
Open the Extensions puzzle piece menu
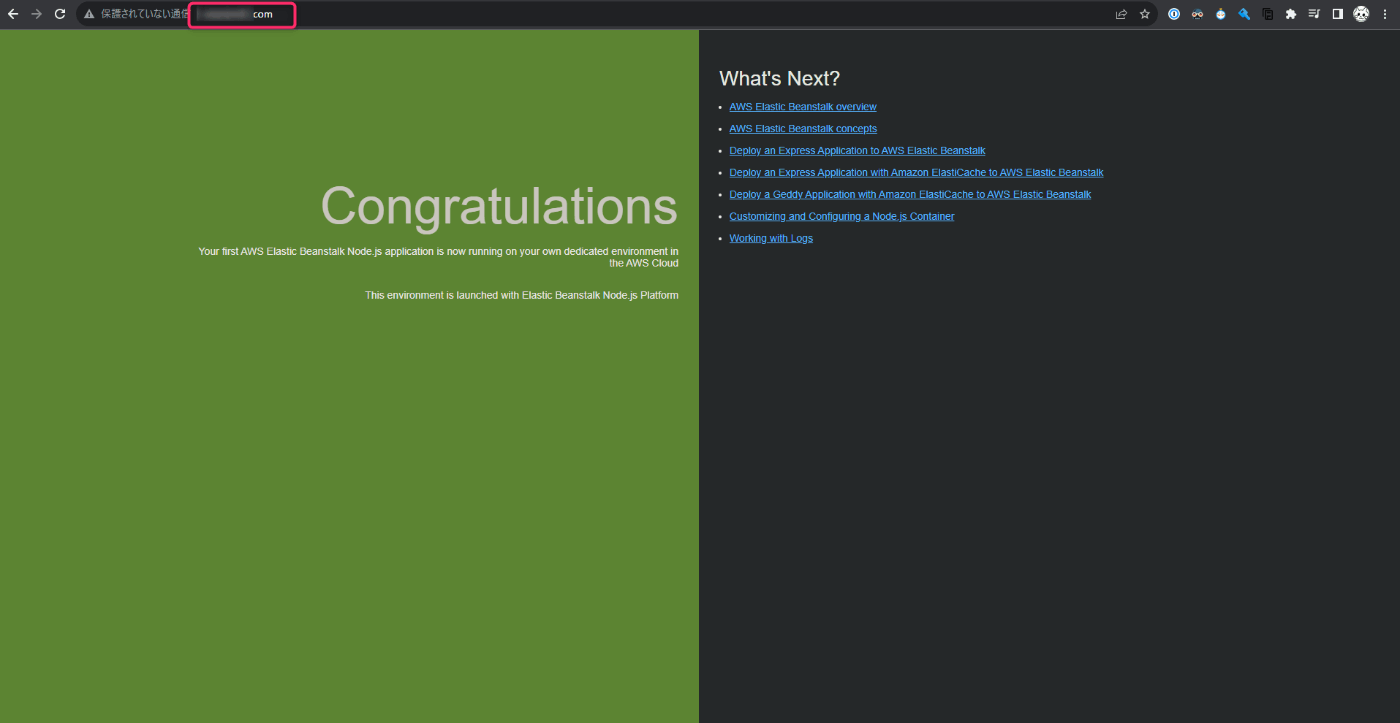pos(1291,14)
